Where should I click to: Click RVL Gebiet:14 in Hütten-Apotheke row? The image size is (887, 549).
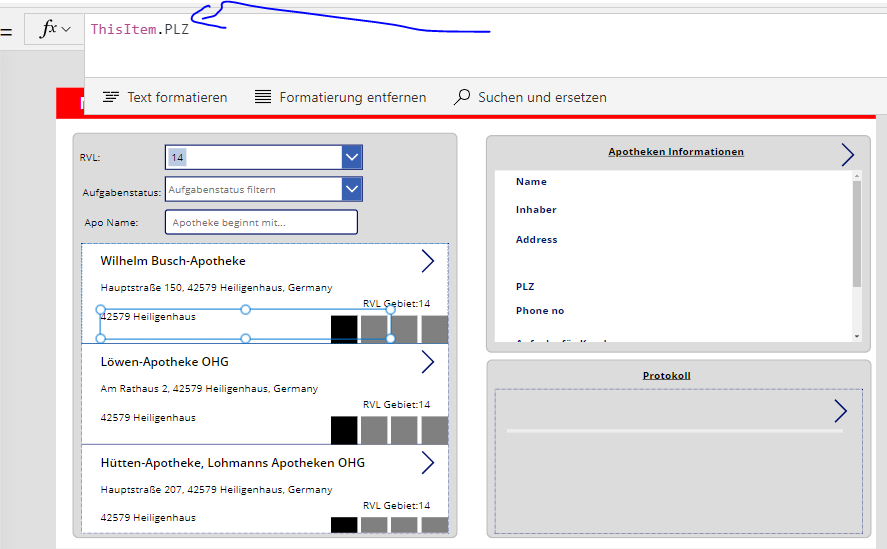[397, 505]
